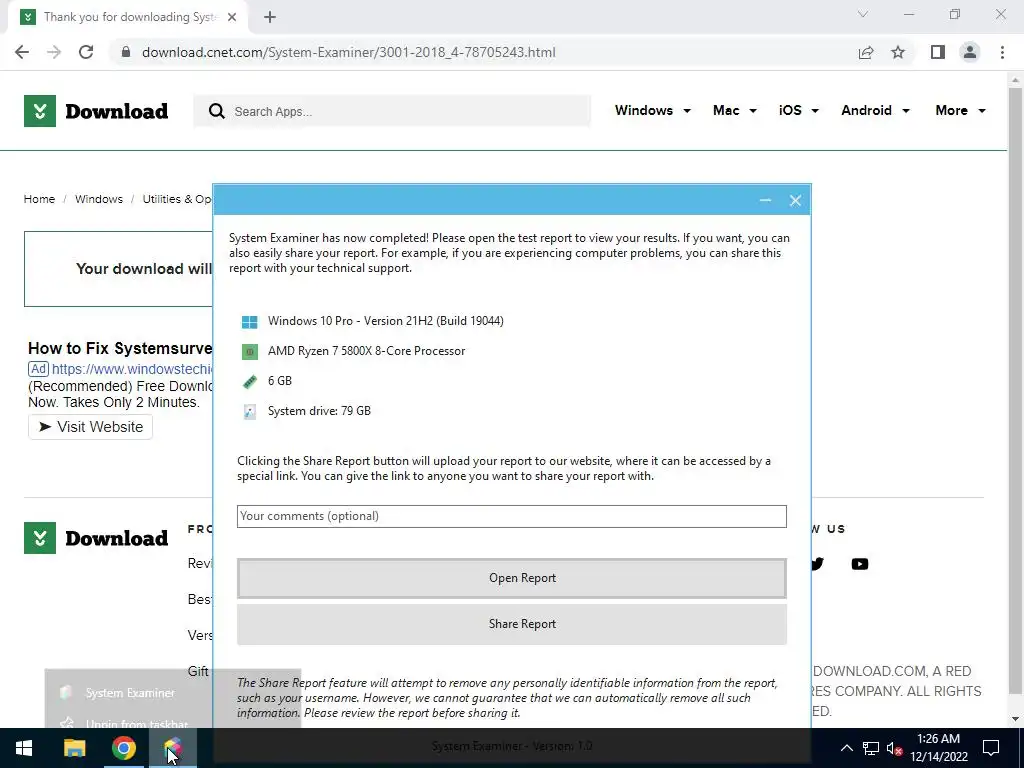The image size is (1024, 768).
Task: Go forward in Chrome browser
Action: point(54,52)
